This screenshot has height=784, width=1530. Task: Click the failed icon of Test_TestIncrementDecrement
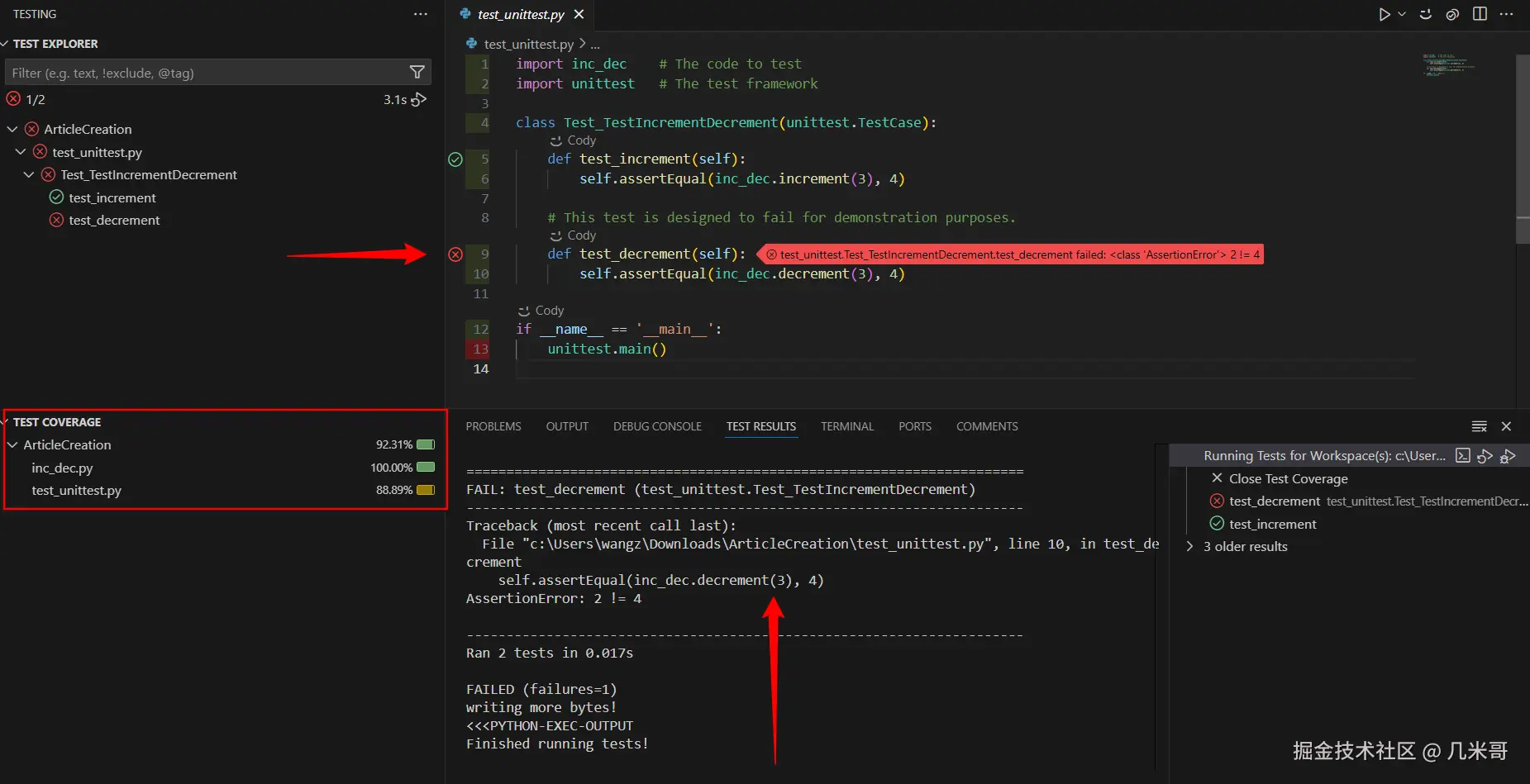[49, 174]
